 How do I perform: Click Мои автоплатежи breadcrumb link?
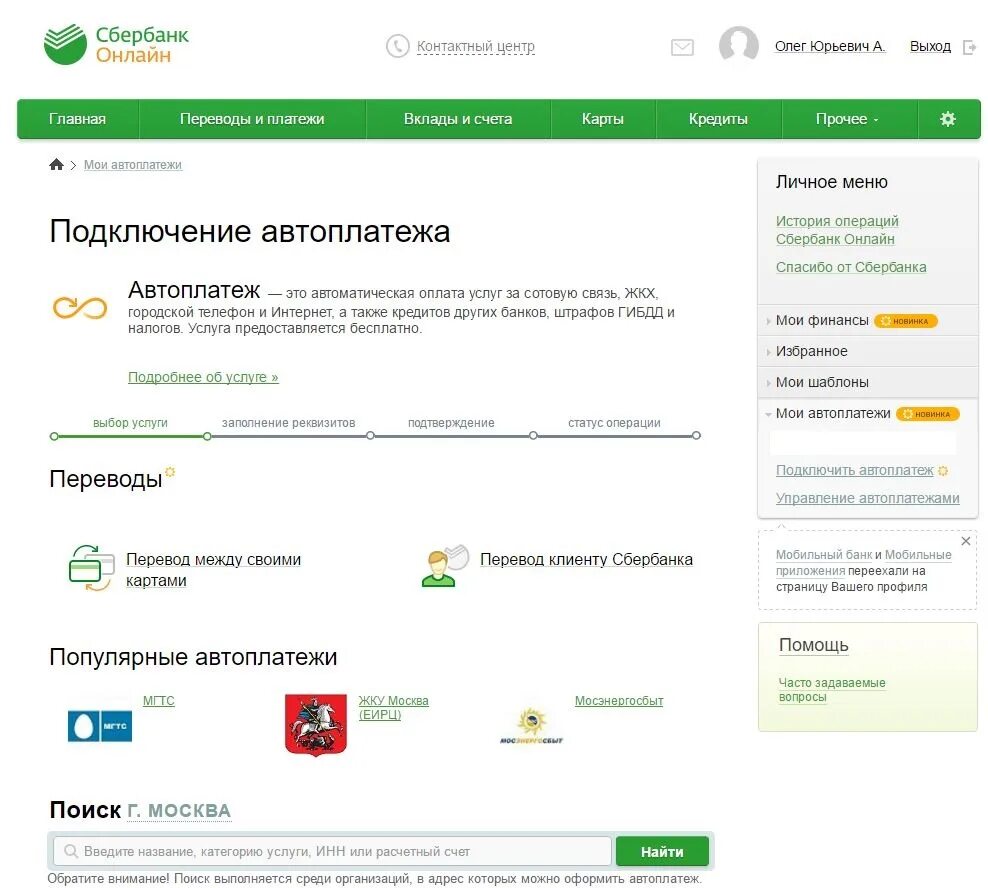coord(133,164)
